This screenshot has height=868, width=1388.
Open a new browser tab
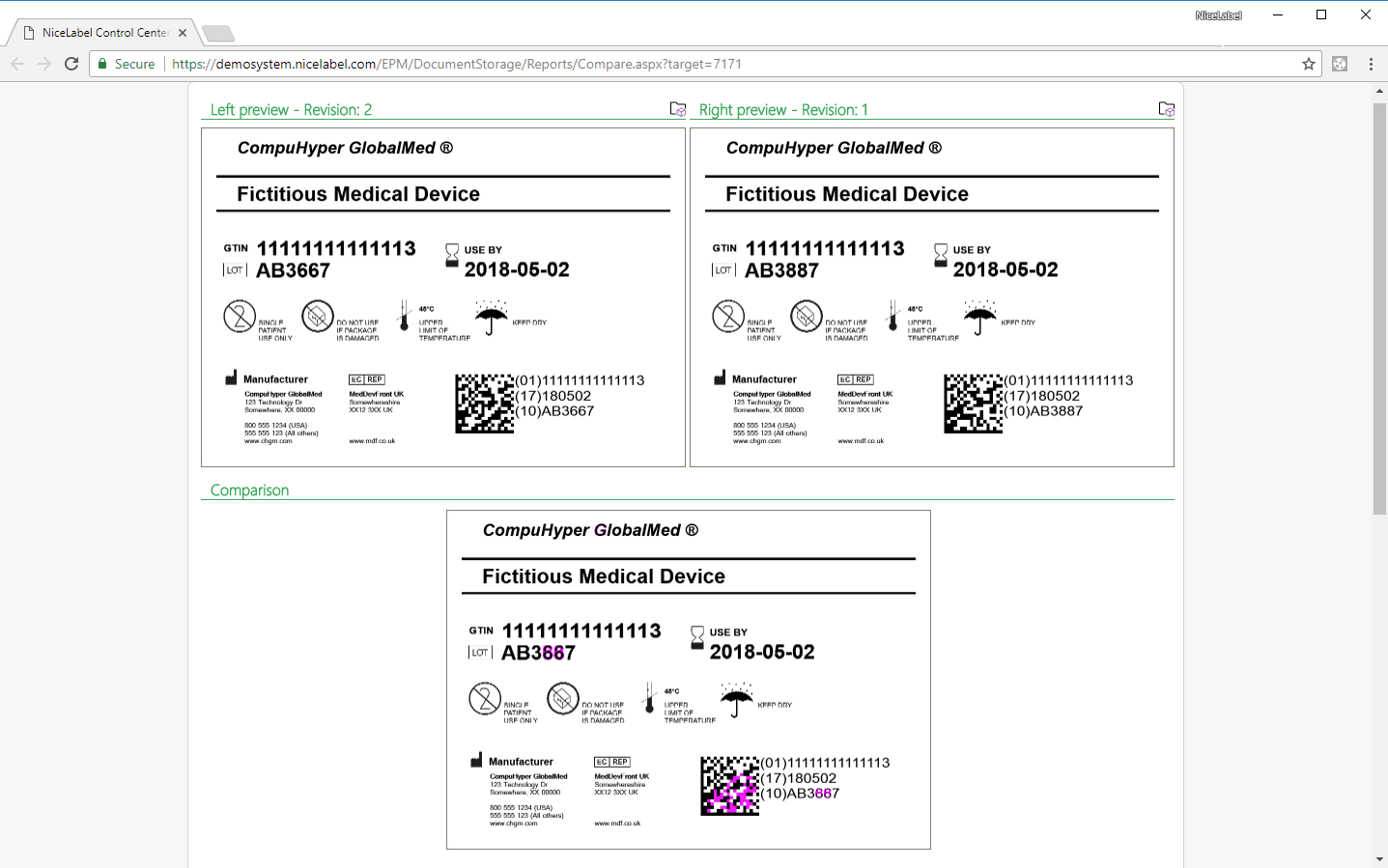tap(218, 34)
